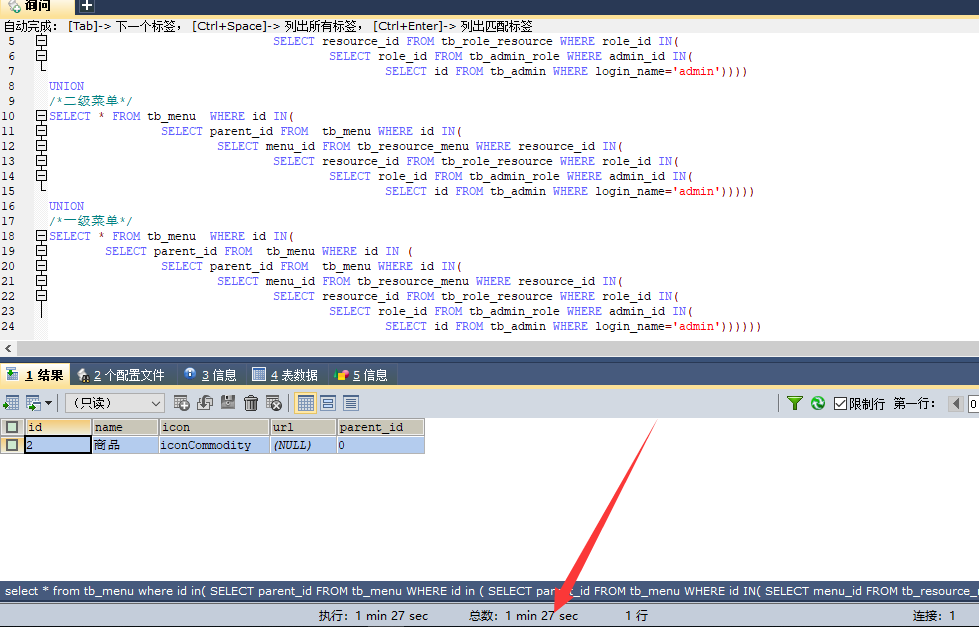This screenshot has width=979, height=627.
Task: Switch to grid view mode
Action: coord(306,403)
